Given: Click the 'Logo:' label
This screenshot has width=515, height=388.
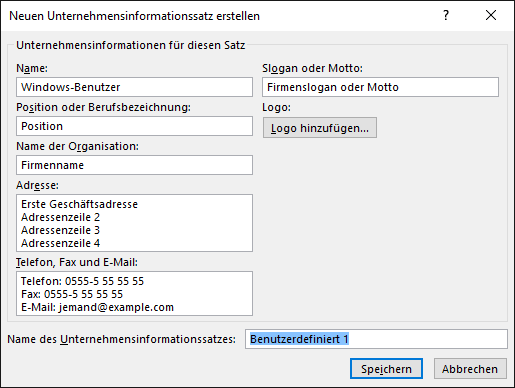Looking at the screenshot, I should pyautogui.click(x=276, y=107).
